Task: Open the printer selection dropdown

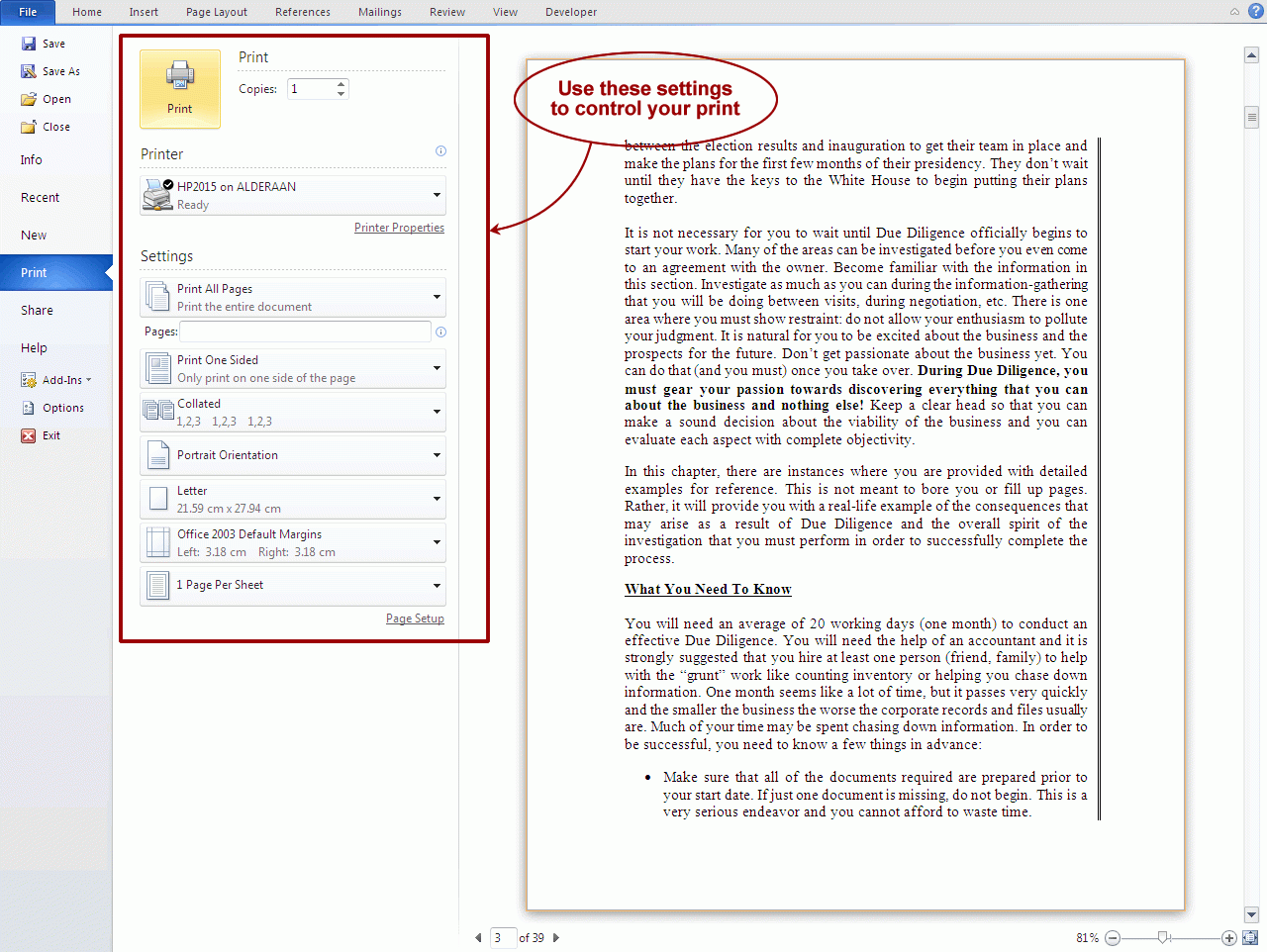Action: [x=436, y=194]
